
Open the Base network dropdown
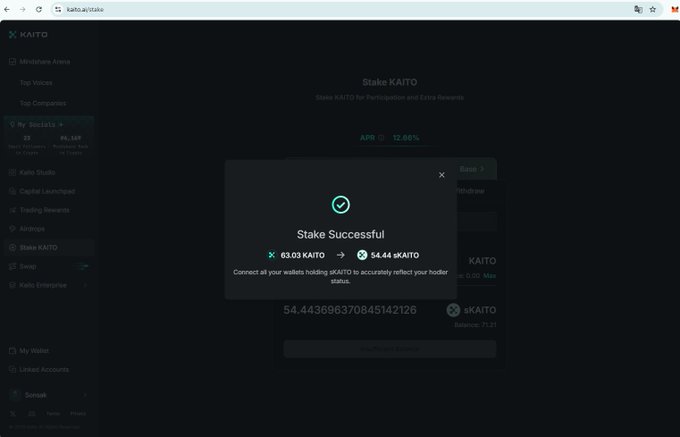coord(472,169)
